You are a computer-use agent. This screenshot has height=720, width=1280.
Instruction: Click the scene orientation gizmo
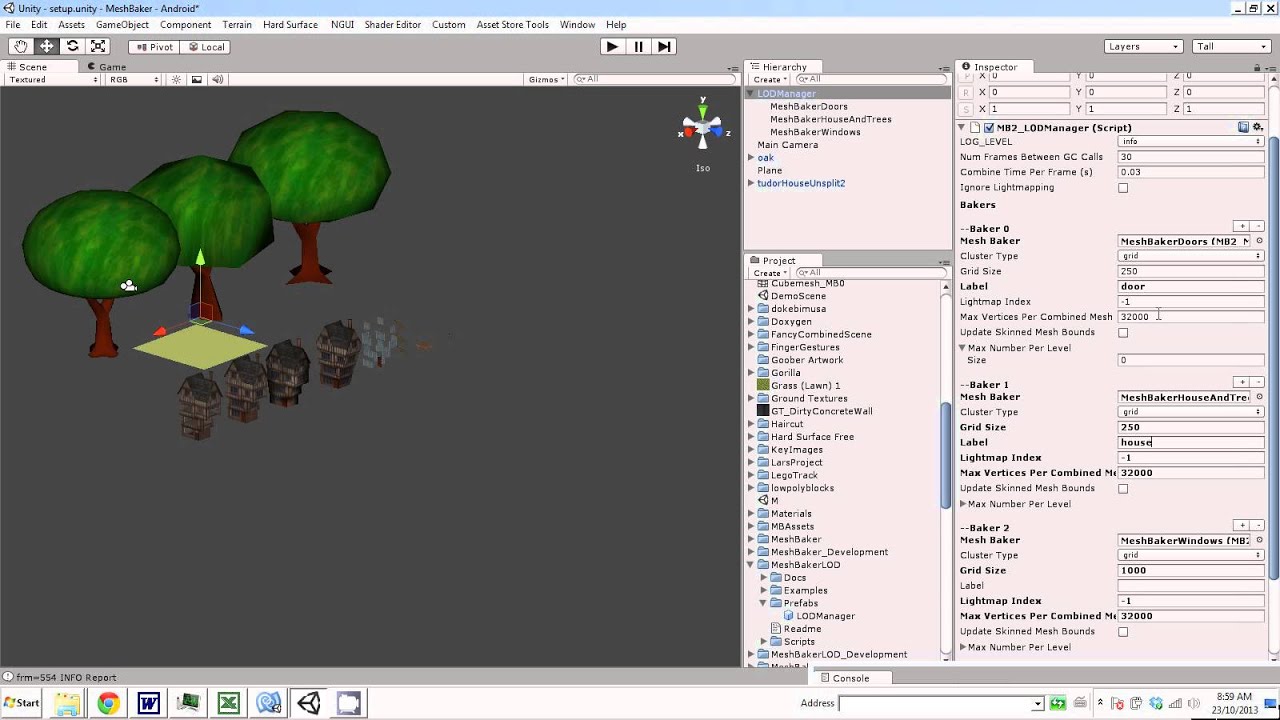tap(703, 127)
